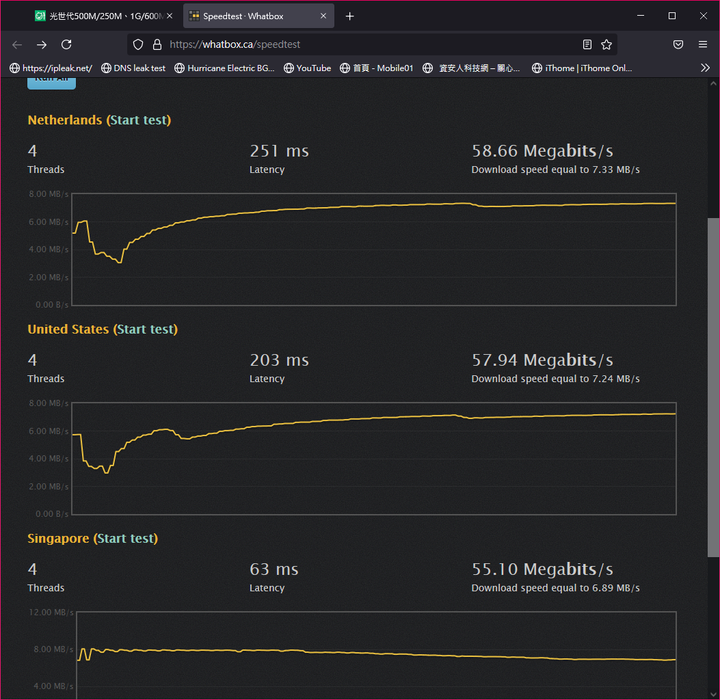This screenshot has height=700, width=720.
Task: Click the browser reload button
Action: [66, 45]
